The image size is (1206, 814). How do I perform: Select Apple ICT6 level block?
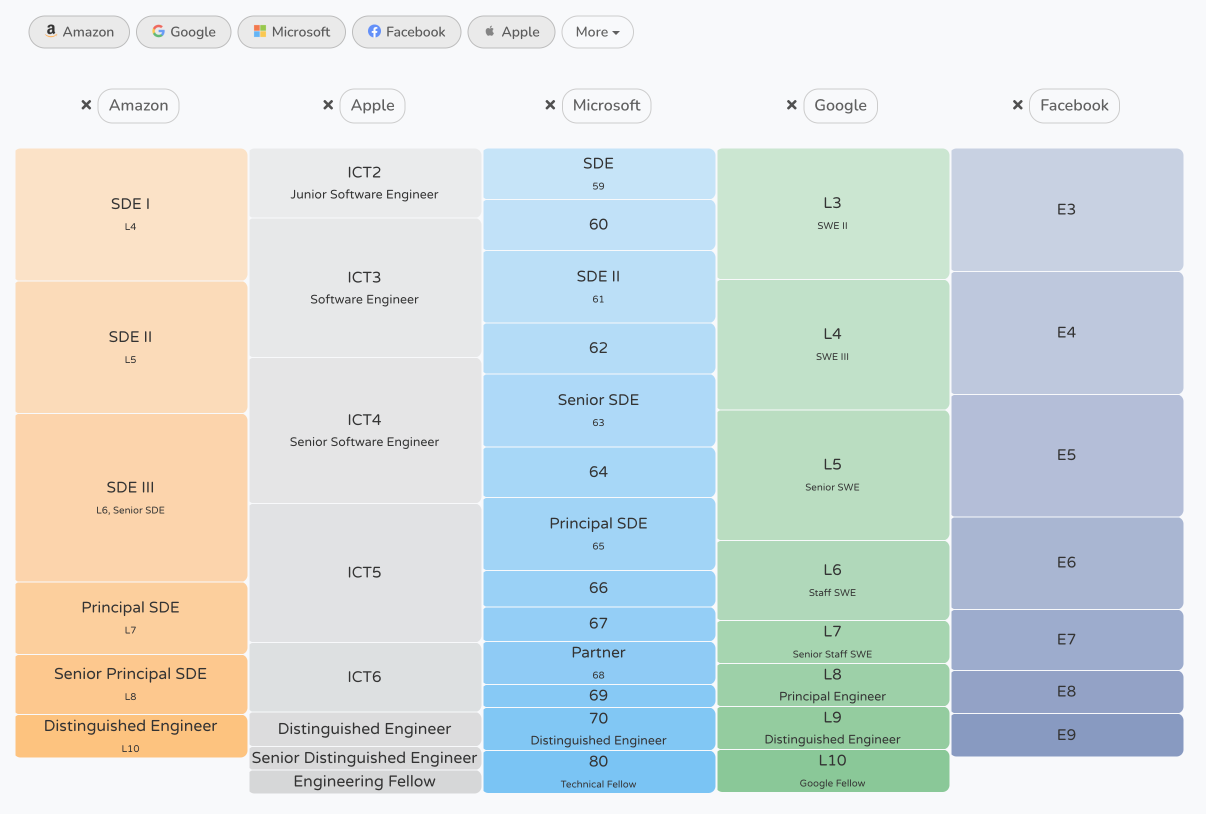[365, 677]
